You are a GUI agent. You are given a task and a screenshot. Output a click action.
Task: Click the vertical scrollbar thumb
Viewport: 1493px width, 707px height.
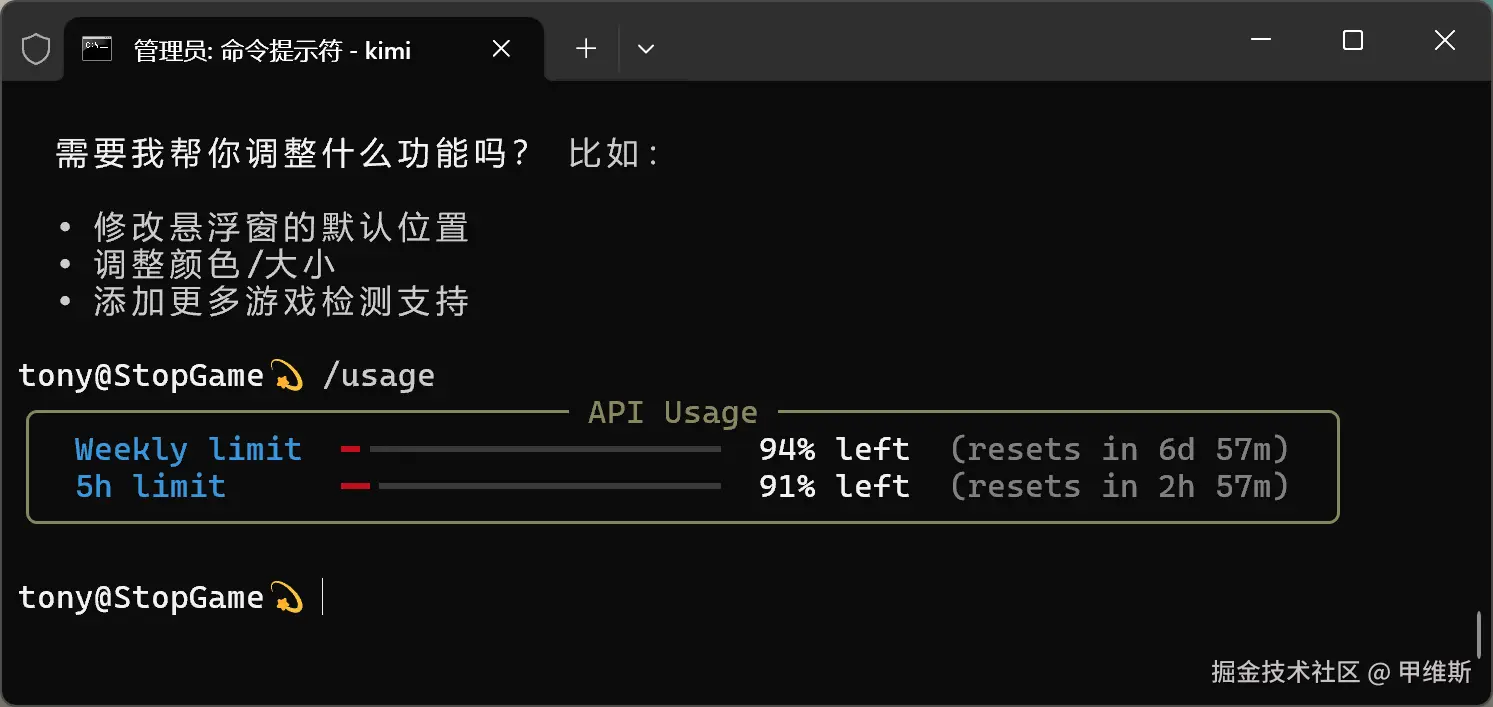[x=1479, y=632]
